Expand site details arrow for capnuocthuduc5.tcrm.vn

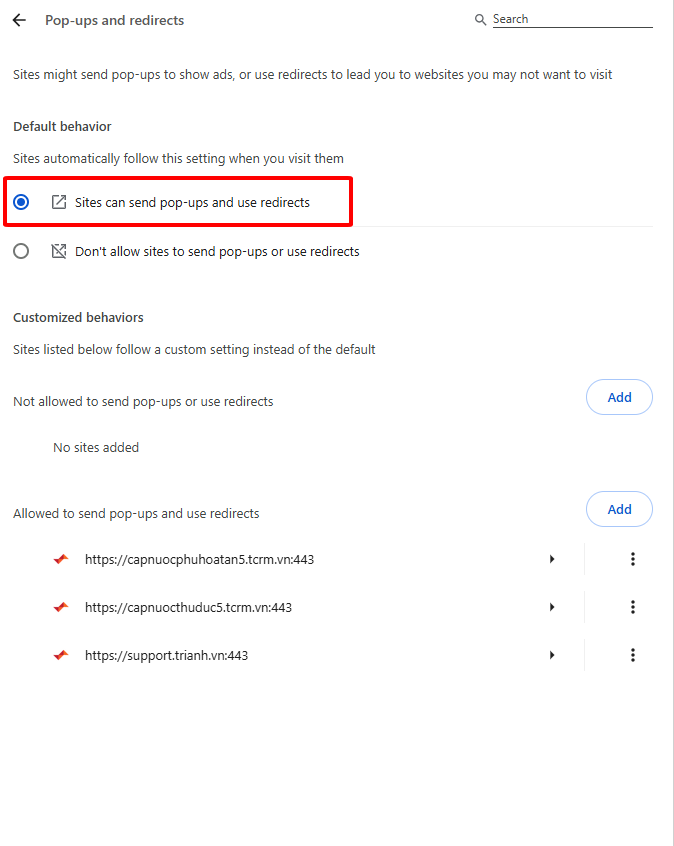[552, 607]
